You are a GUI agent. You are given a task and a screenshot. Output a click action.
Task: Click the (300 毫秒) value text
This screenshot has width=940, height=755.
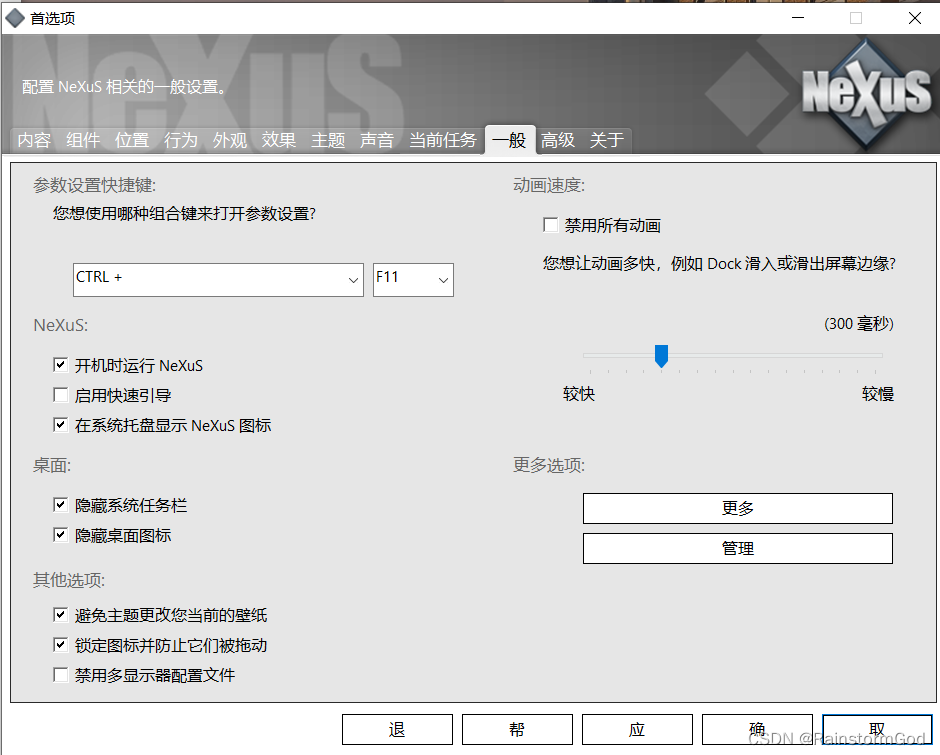point(858,324)
